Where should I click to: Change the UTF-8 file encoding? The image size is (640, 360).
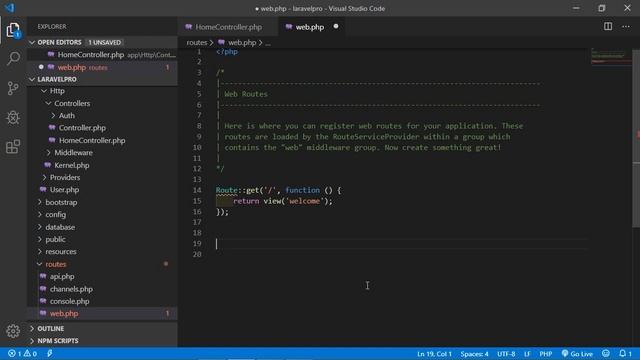pos(506,354)
